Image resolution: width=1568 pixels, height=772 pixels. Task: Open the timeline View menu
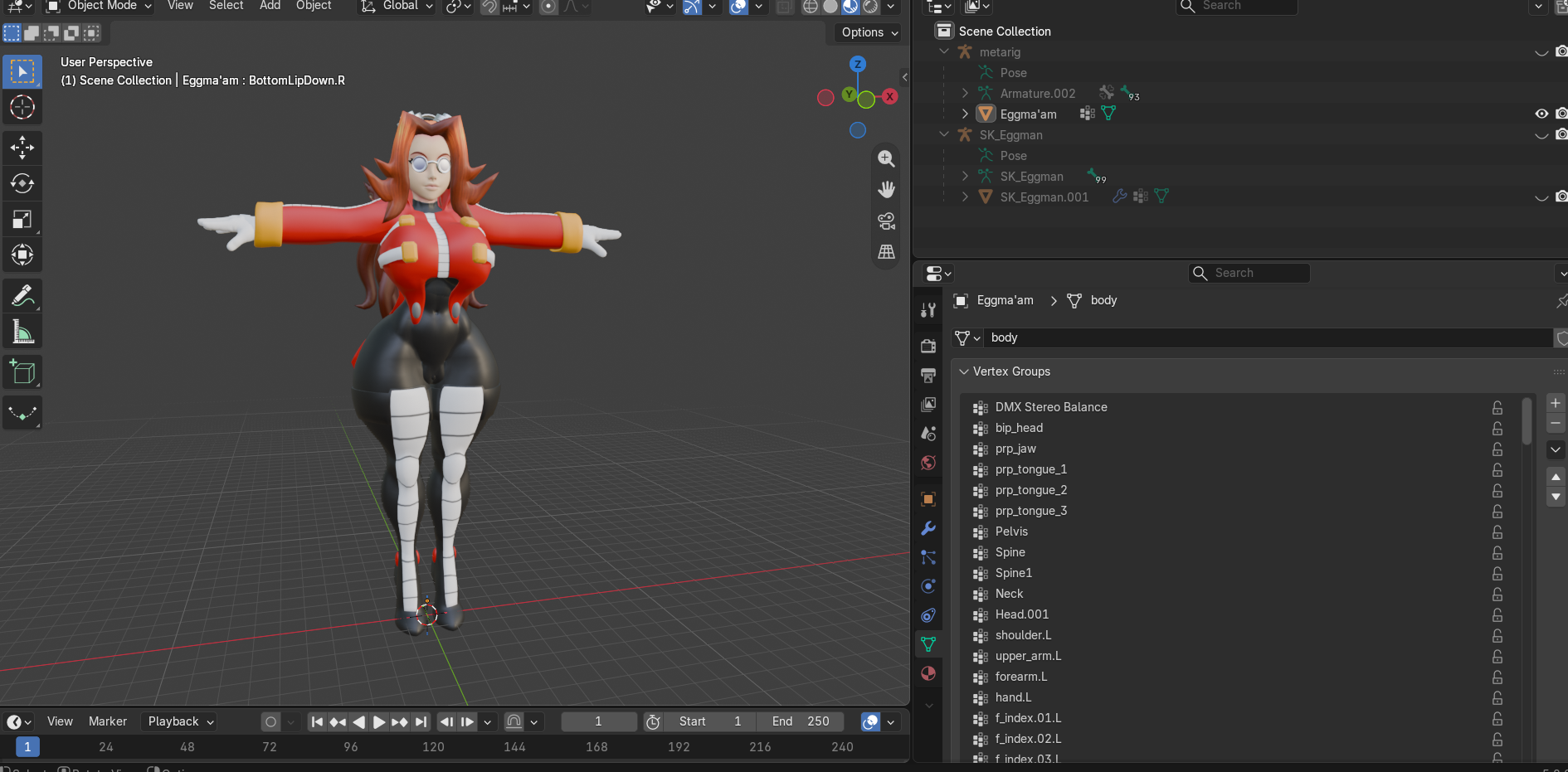(60, 721)
